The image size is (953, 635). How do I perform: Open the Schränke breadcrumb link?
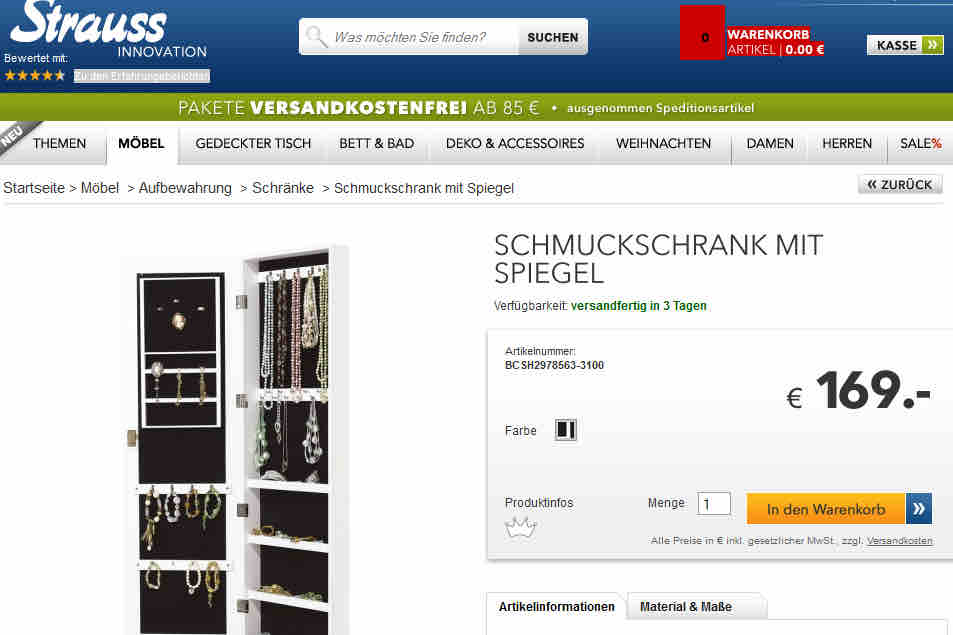point(283,188)
